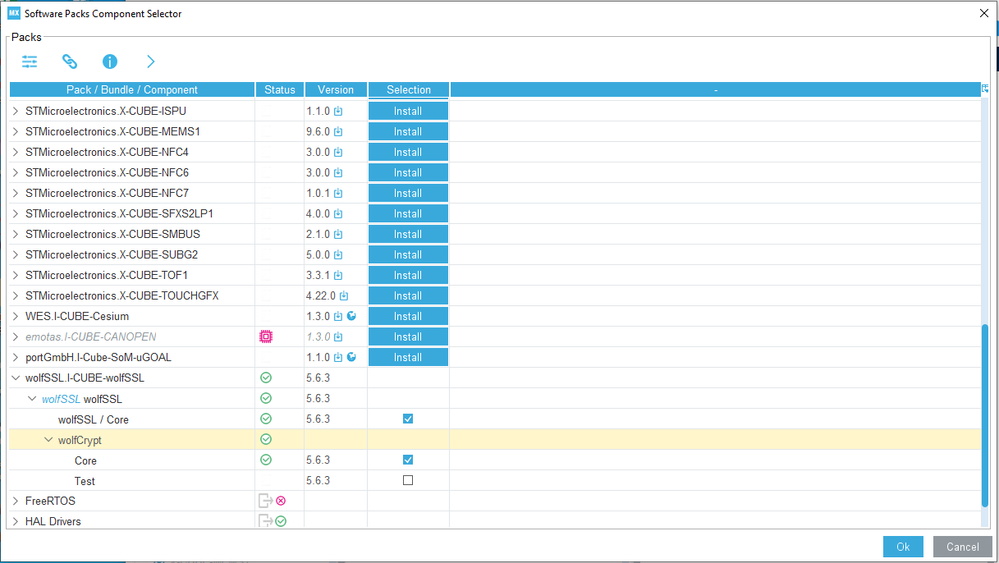Install the X-CUBE-NFC7 pack
This screenshot has width=999, height=563.
click(408, 193)
